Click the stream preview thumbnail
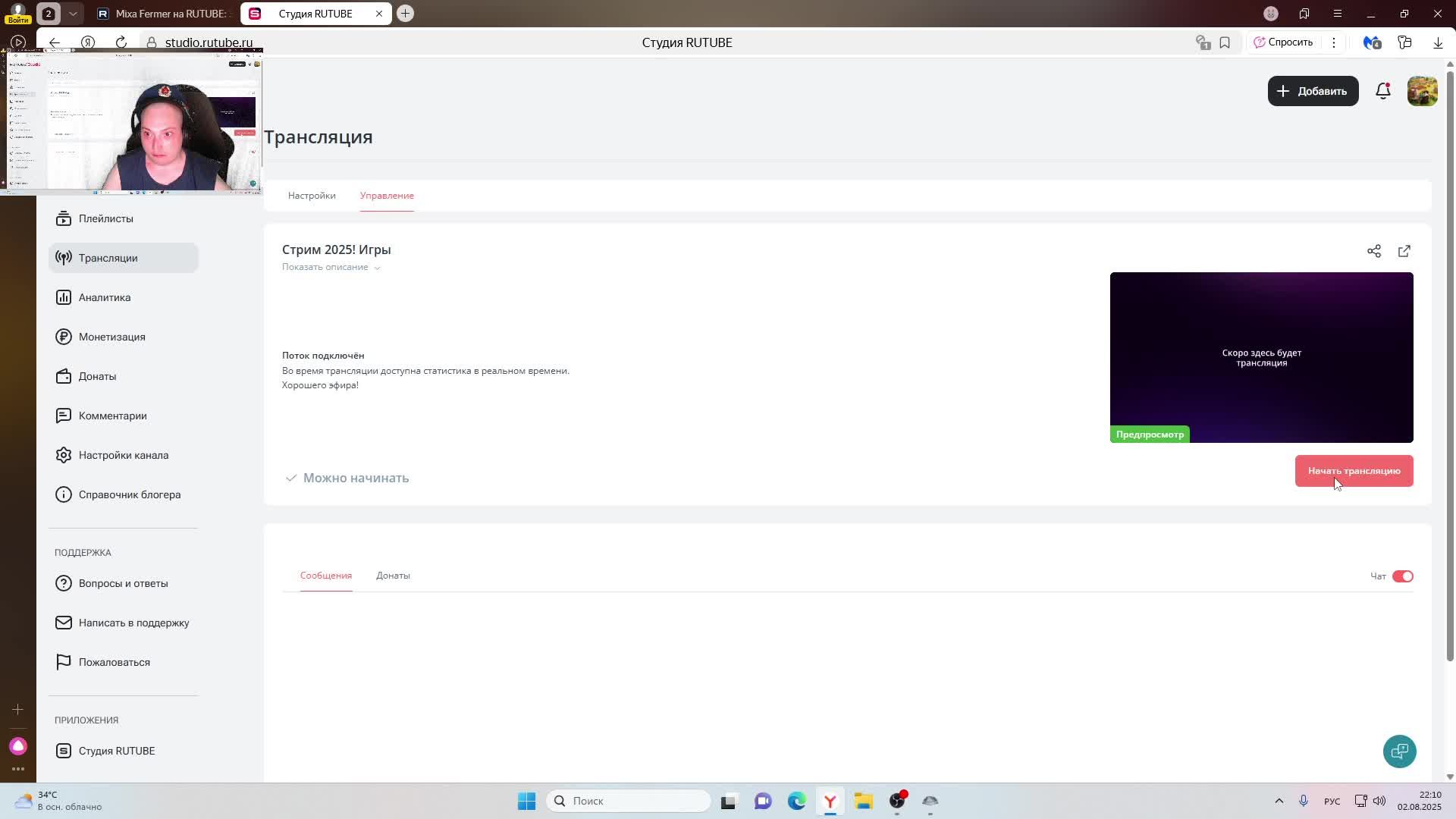Screen dimensions: 1456x819 coord(1261,356)
